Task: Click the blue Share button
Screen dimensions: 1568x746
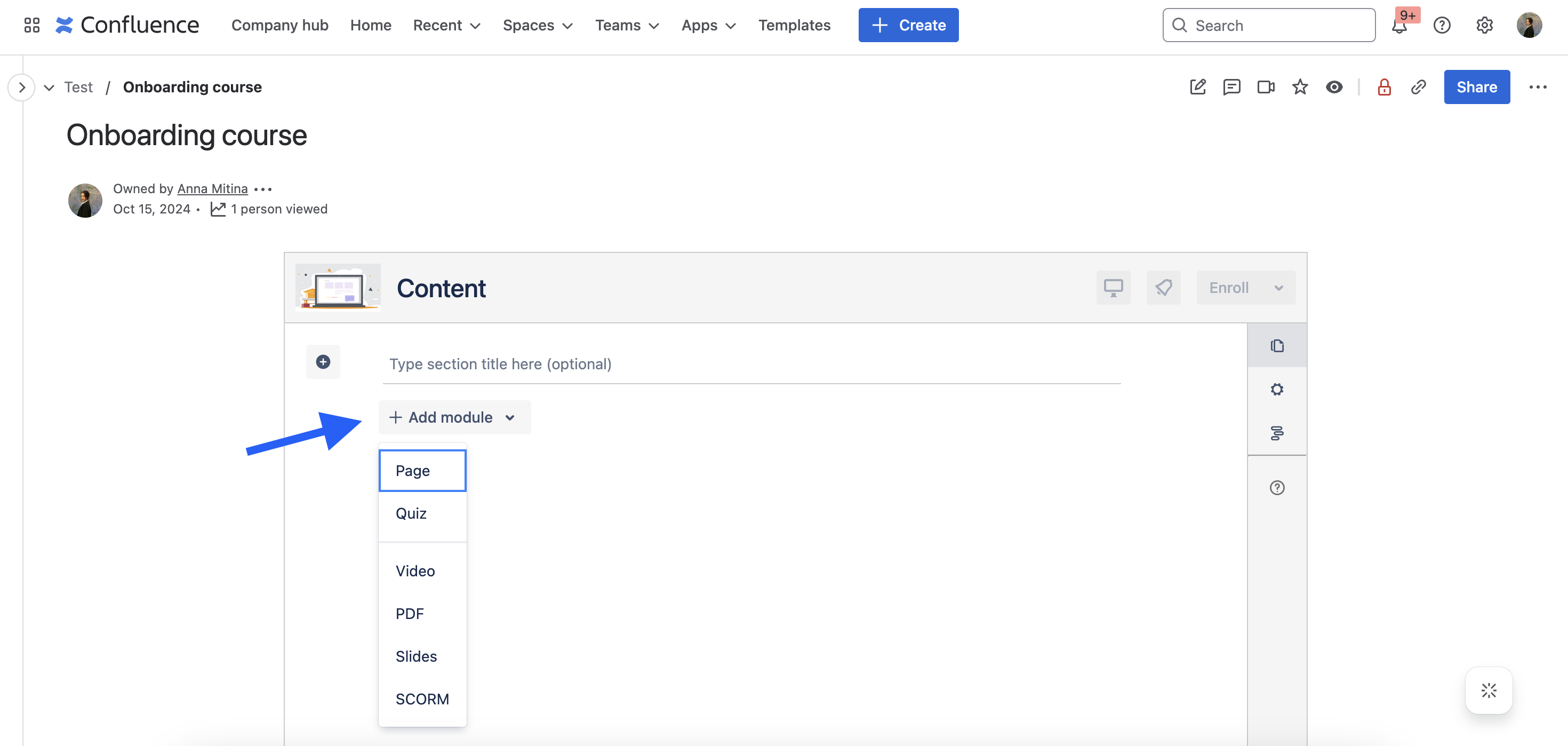Action: pos(1476,87)
